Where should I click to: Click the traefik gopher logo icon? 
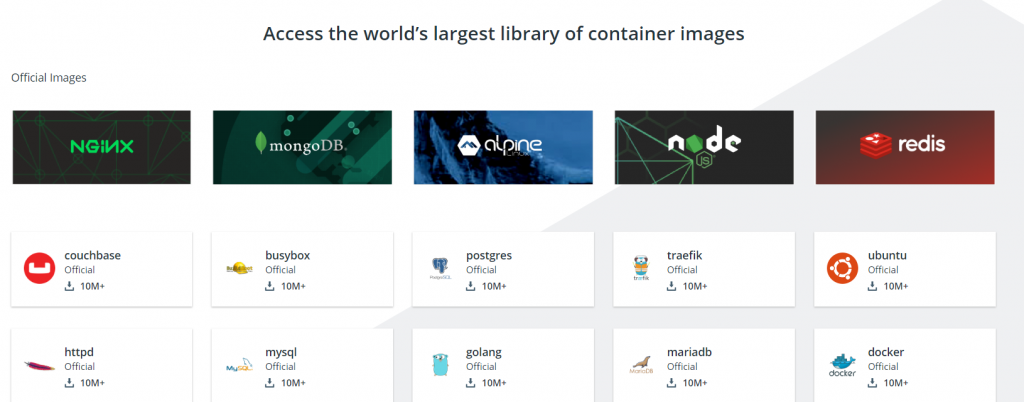coord(642,269)
